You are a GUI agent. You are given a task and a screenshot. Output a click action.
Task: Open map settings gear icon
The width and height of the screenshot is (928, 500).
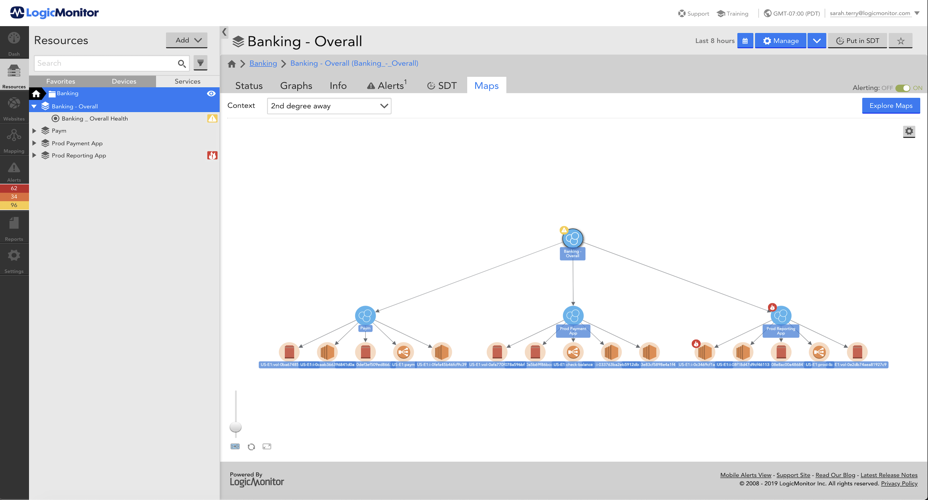[x=909, y=131]
